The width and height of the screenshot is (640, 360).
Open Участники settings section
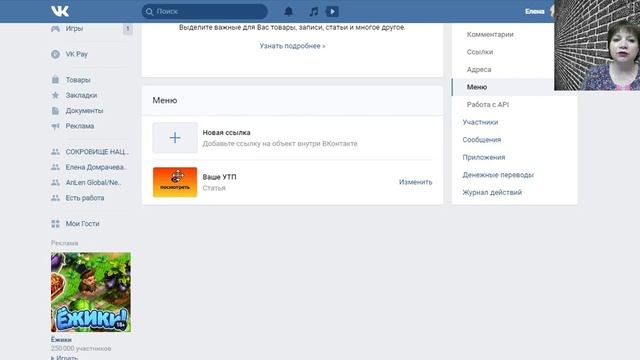coord(480,122)
